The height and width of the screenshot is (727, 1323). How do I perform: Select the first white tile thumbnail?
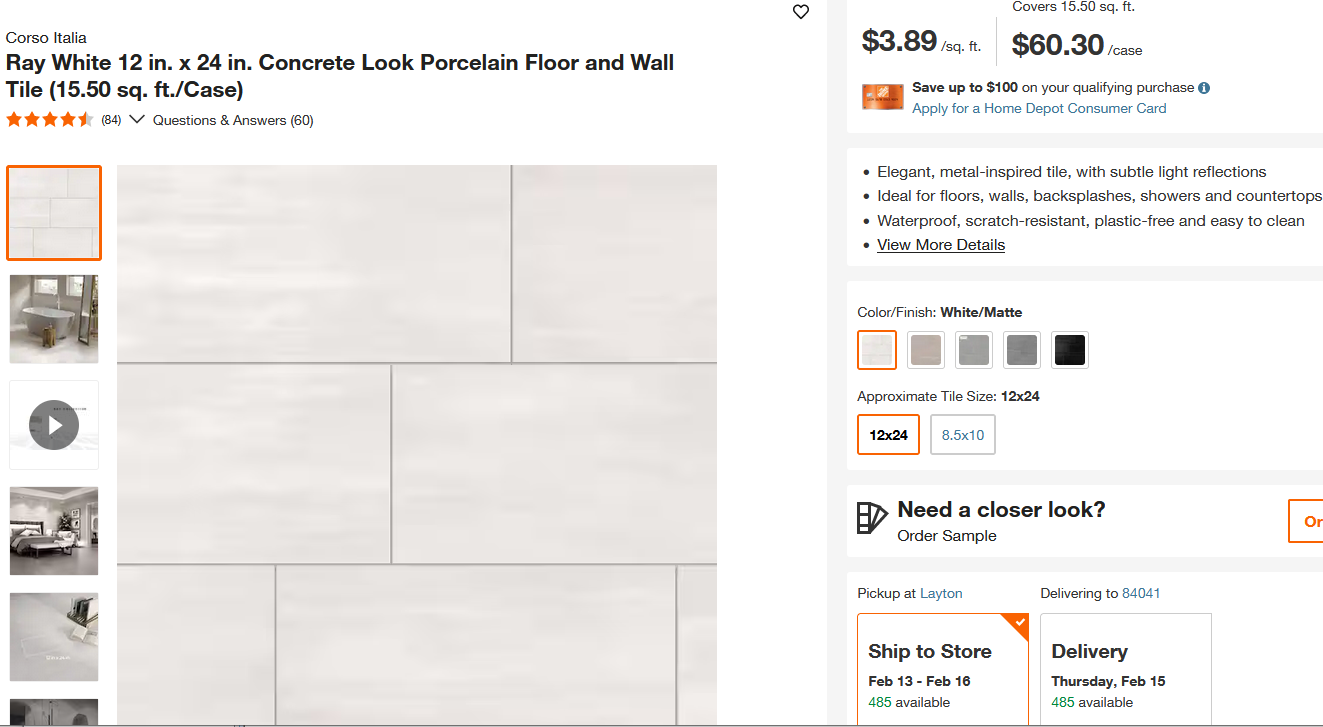coord(54,213)
